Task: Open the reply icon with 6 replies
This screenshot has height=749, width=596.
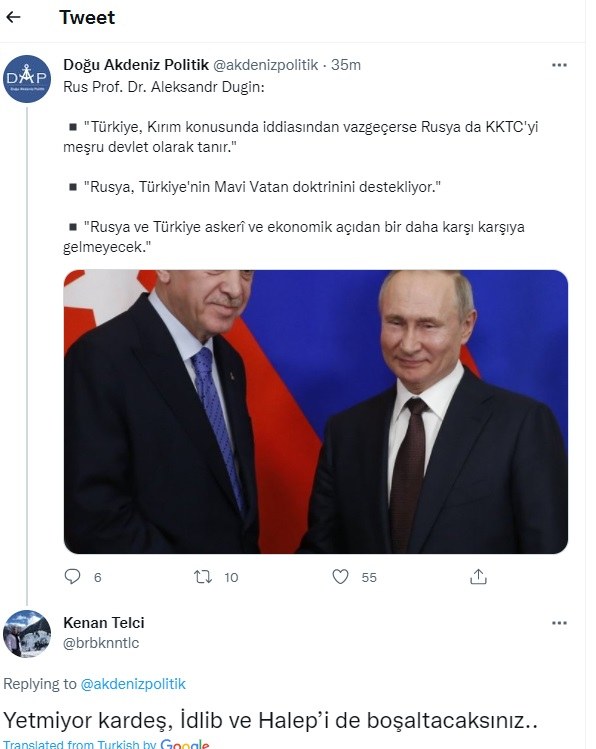Action: (x=73, y=577)
